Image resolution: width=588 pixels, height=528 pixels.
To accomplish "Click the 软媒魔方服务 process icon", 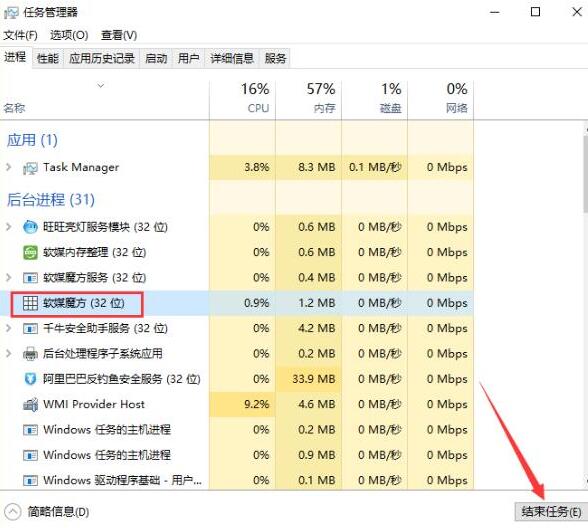I will point(30,278).
